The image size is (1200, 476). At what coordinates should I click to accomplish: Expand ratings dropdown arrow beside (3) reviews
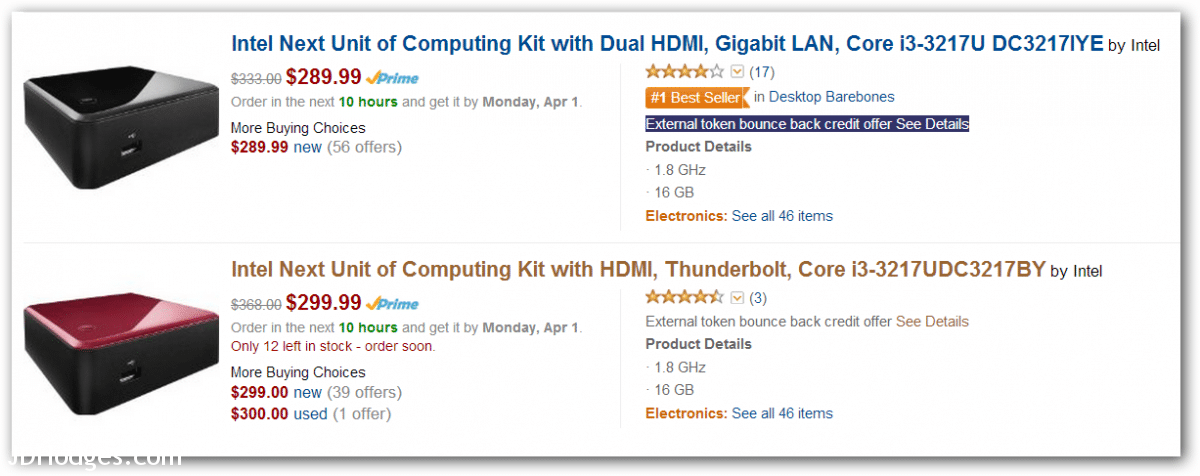(x=738, y=298)
